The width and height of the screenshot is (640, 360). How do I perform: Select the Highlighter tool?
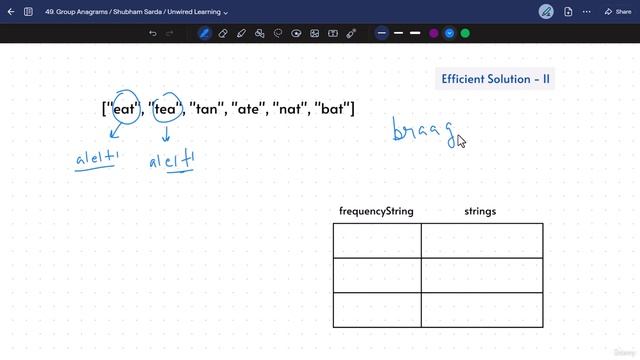click(x=241, y=33)
